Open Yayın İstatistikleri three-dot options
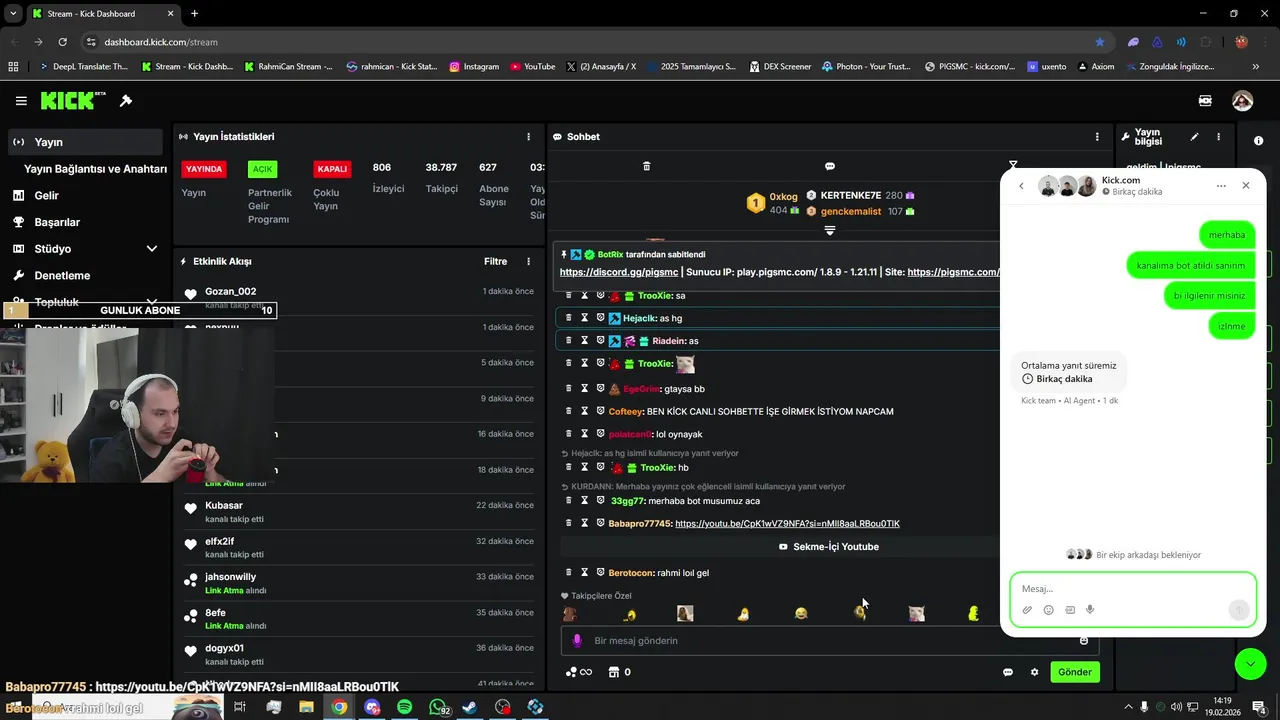1280x720 pixels. pyautogui.click(x=529, y=137)
